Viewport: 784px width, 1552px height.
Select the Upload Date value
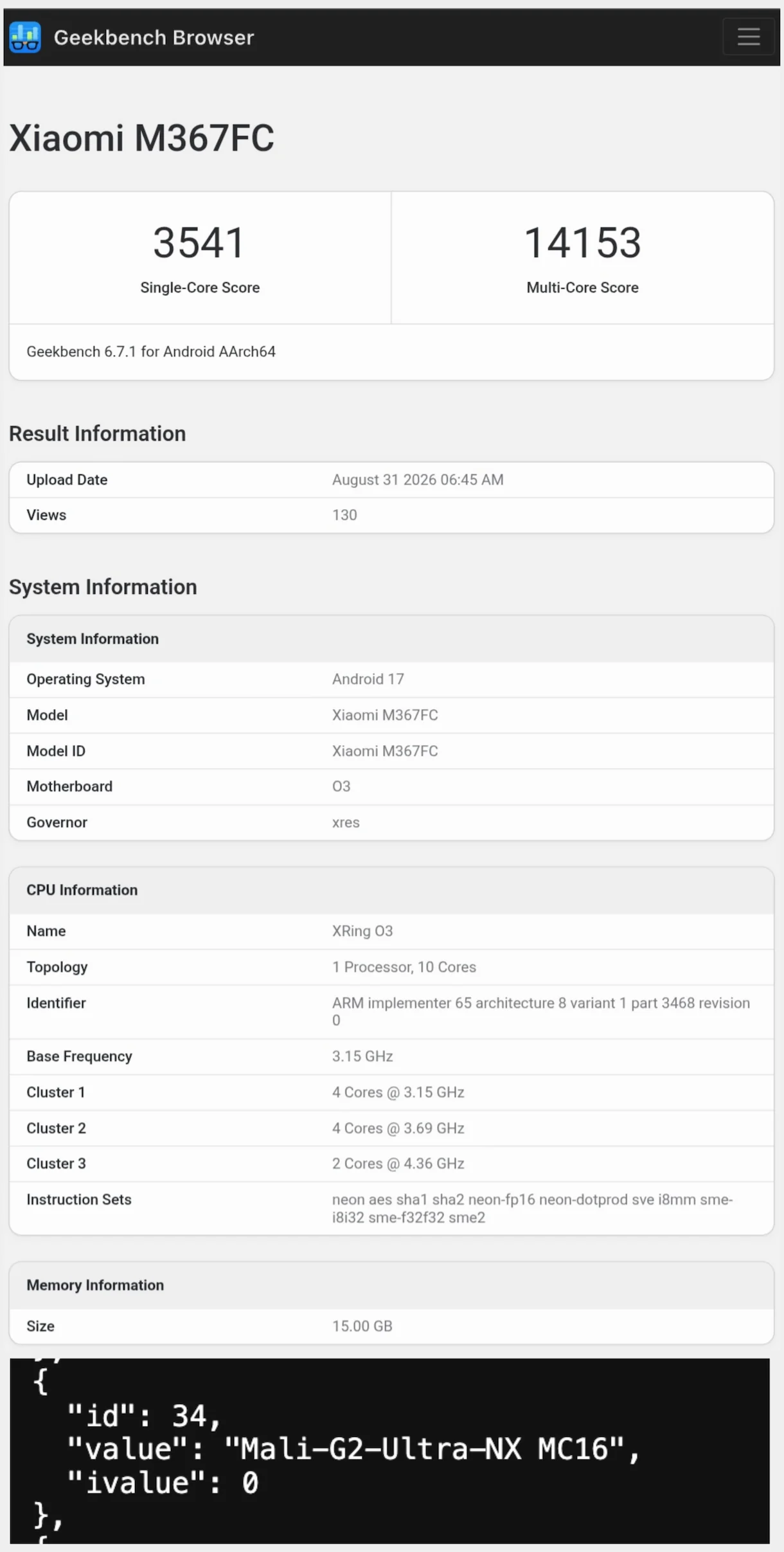pyautogui.click(x=418, y=480)
